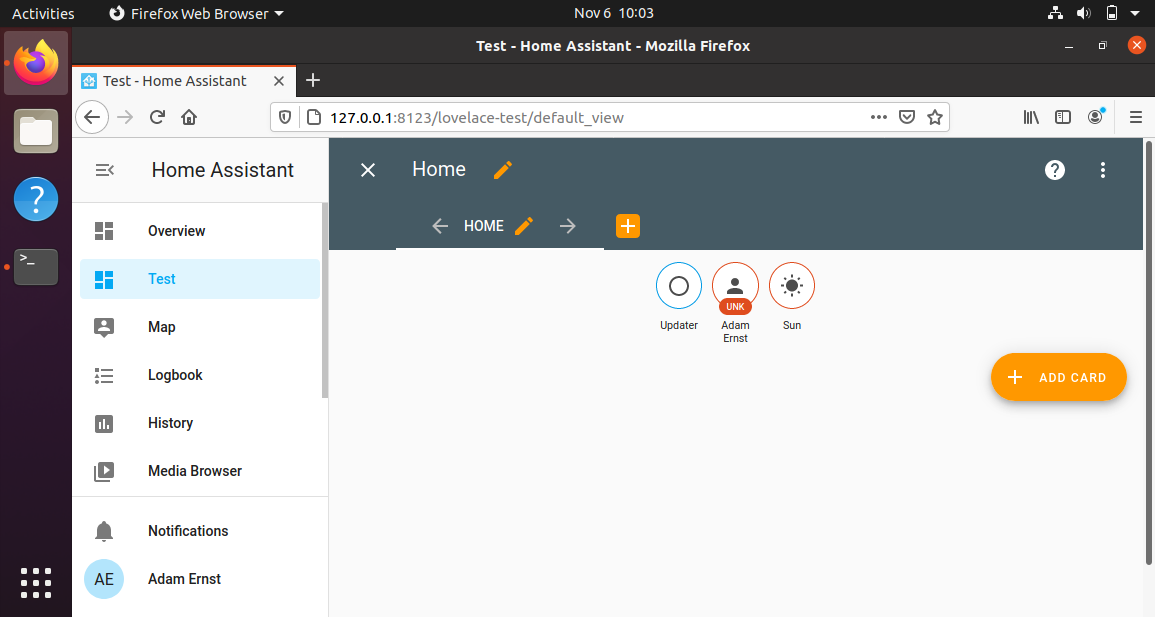Open the three-dot overflow menu
This screenshot has height=617, width=1155.
tap(1103, 170)
